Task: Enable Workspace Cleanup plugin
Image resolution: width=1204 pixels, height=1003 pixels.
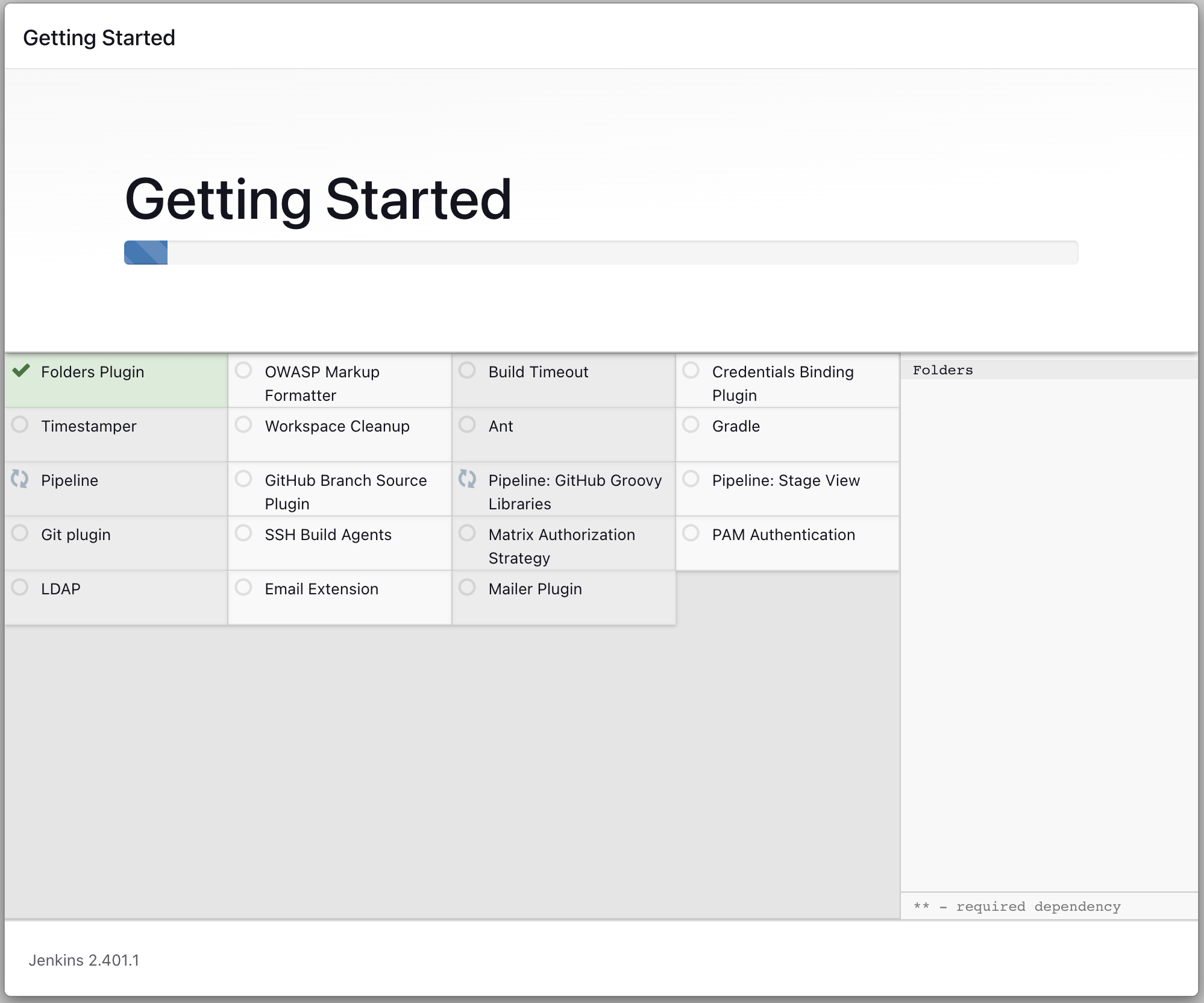Action: (x=243, y=425)
